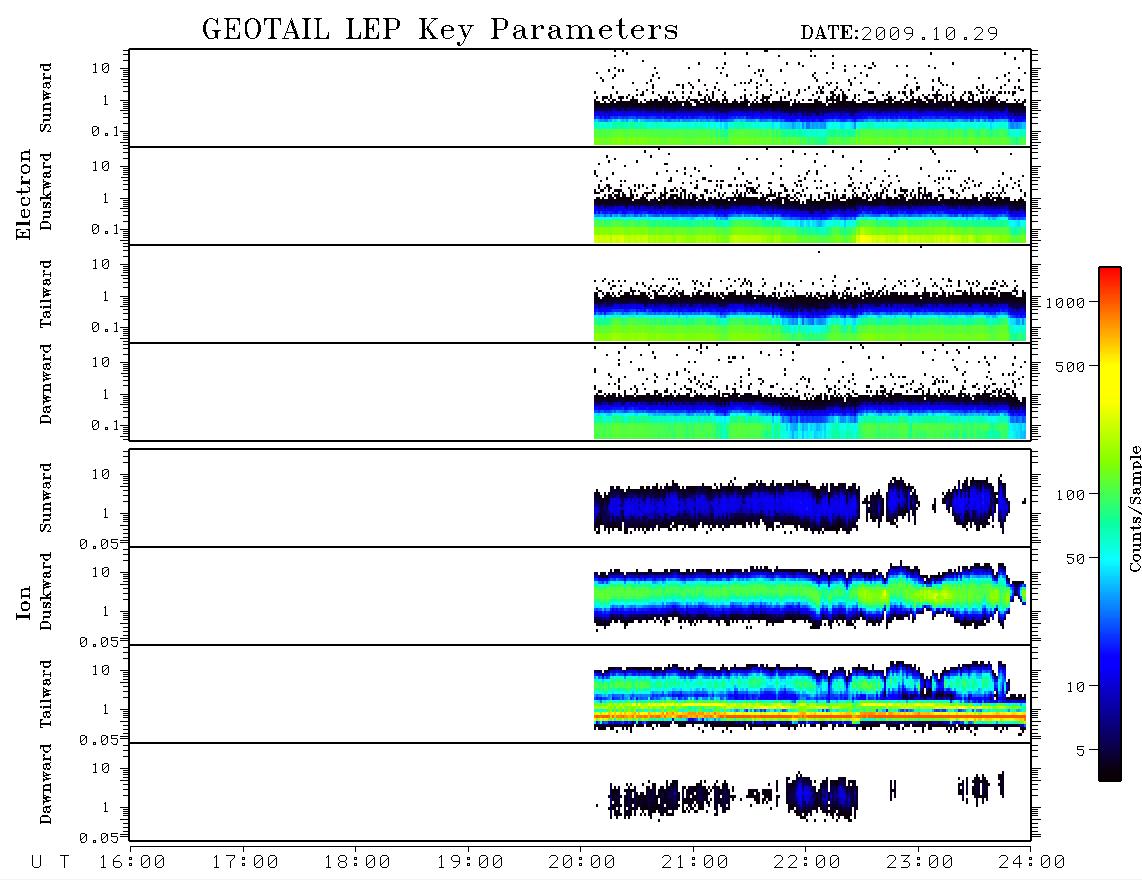1142x880 pixels.
Task: Click the 100 colorbar tick label
Action: pyautogui.click(x=1070, y=495)
